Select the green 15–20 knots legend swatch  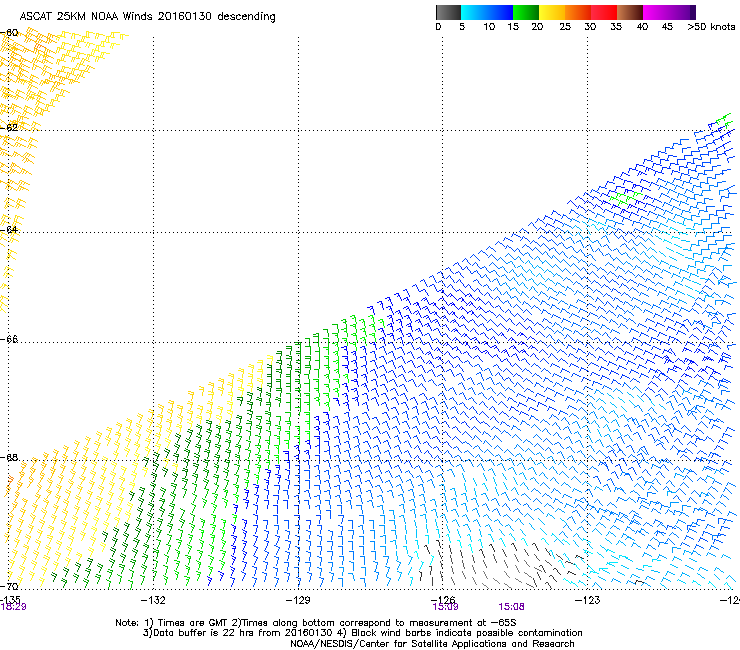pyautogui.click(x=526, y=12)
